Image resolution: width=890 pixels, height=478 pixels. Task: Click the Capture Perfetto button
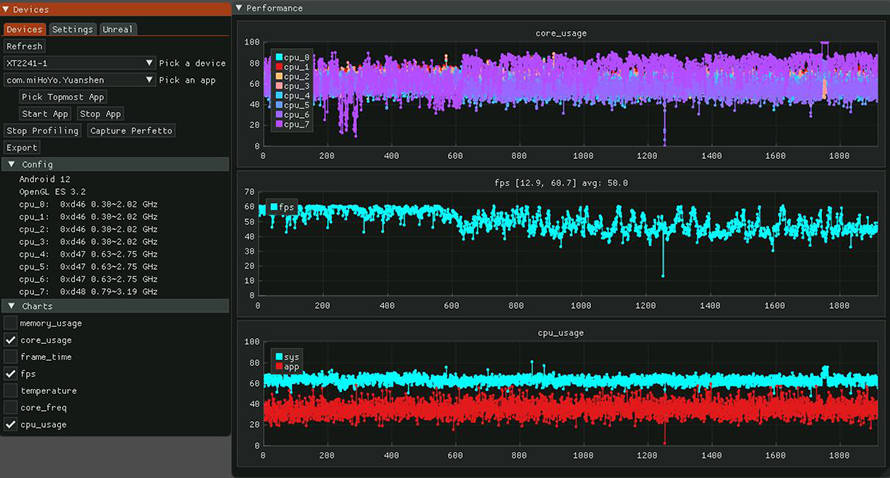coord(131,131)
